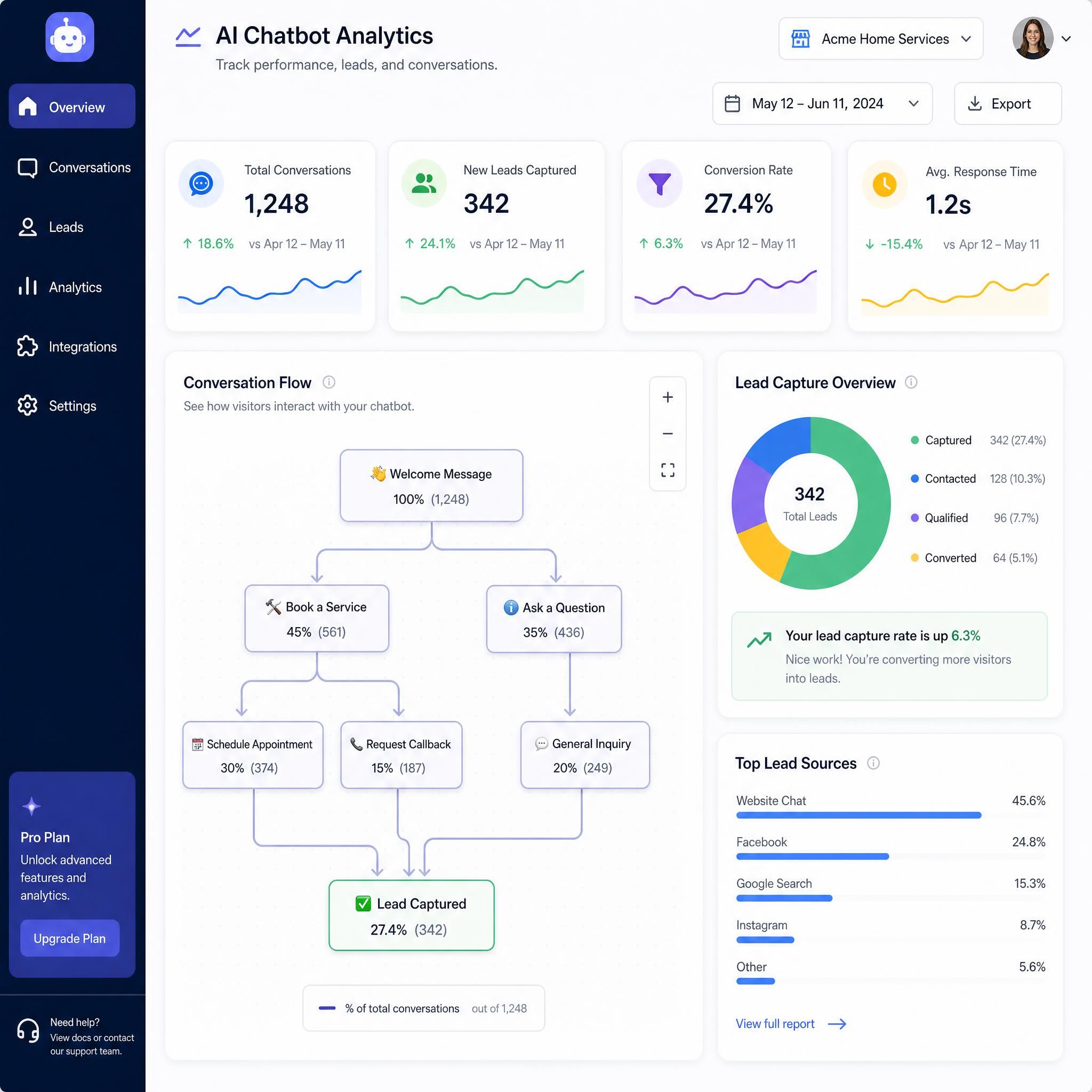
Task: Click the user profile avatar photo
Action: coord(1033,38)
